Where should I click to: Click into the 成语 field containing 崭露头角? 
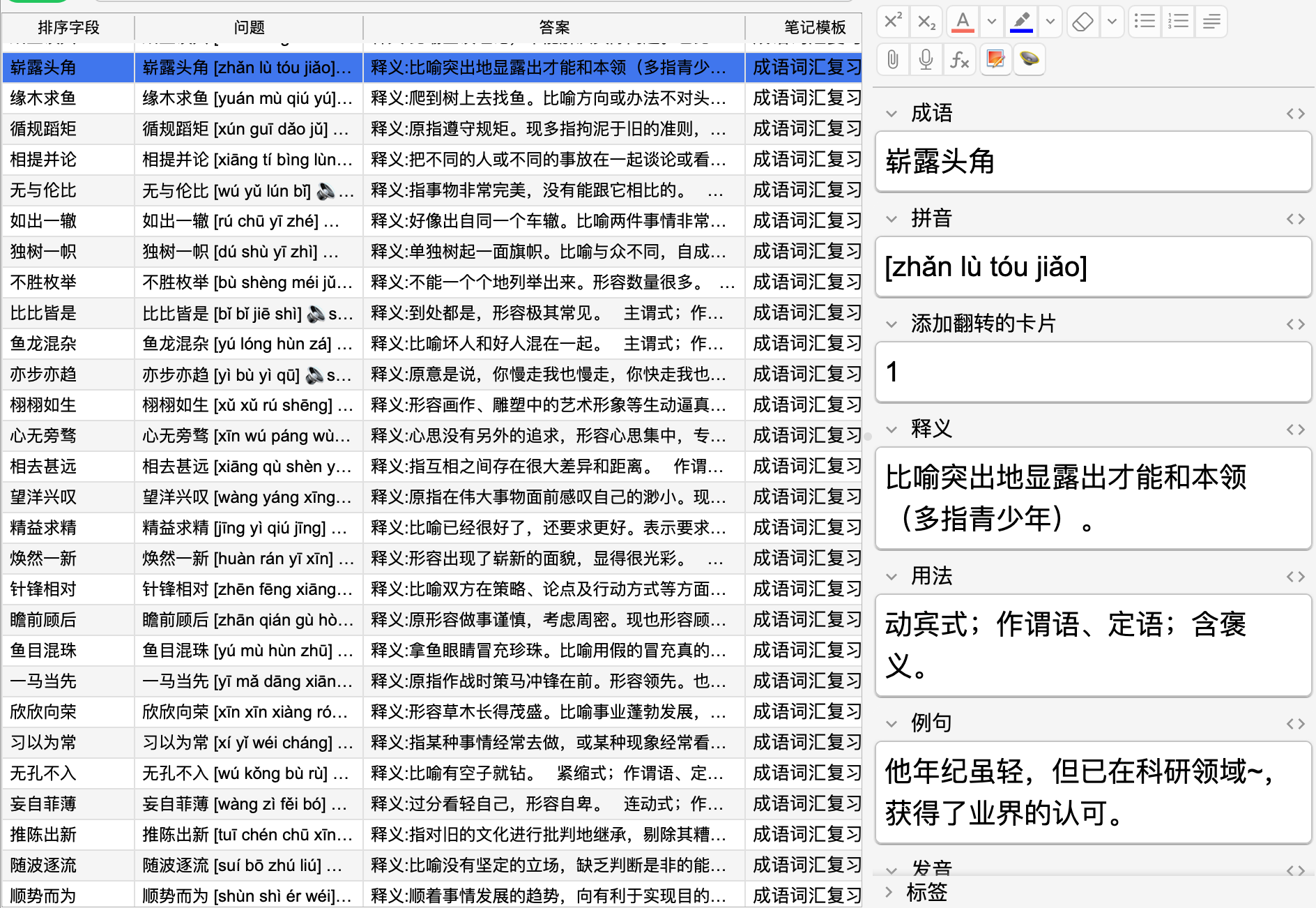pos(1093,161)
